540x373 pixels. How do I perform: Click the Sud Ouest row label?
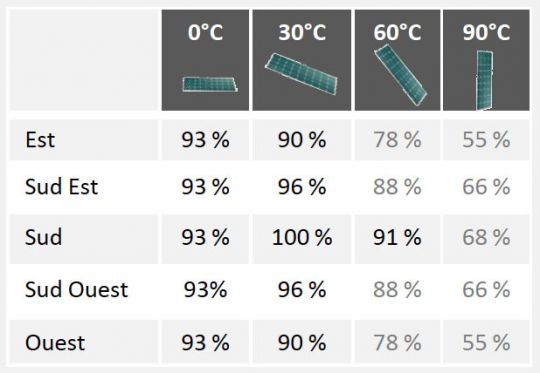tap(76, 289)
